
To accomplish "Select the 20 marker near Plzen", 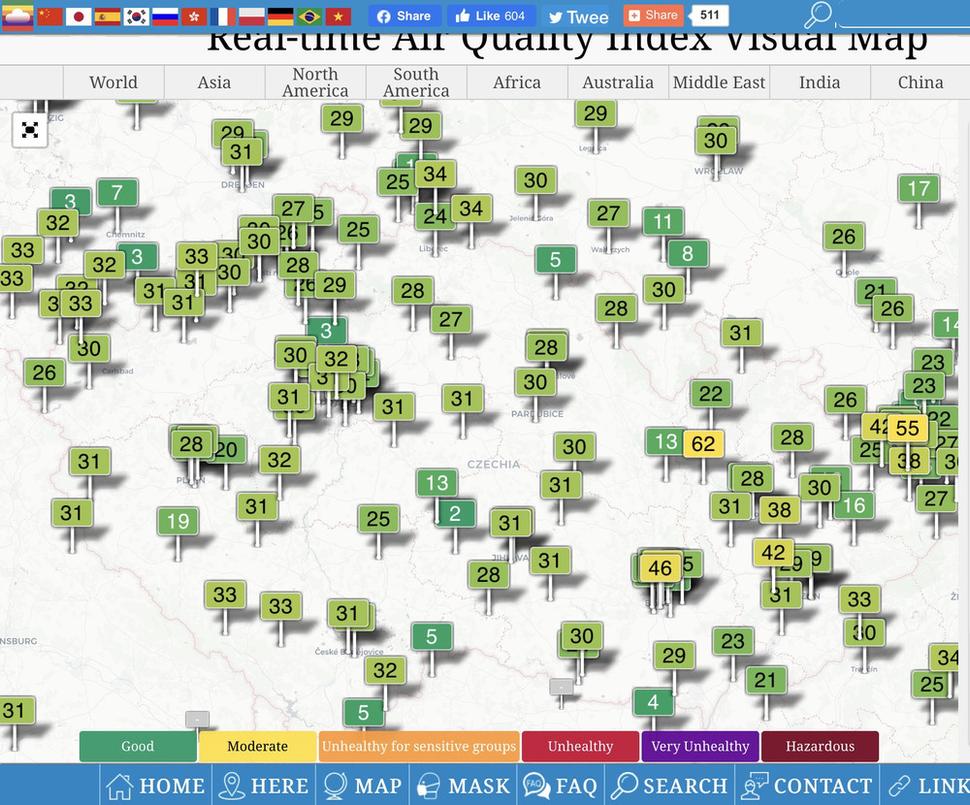I will tap(228, 450).
